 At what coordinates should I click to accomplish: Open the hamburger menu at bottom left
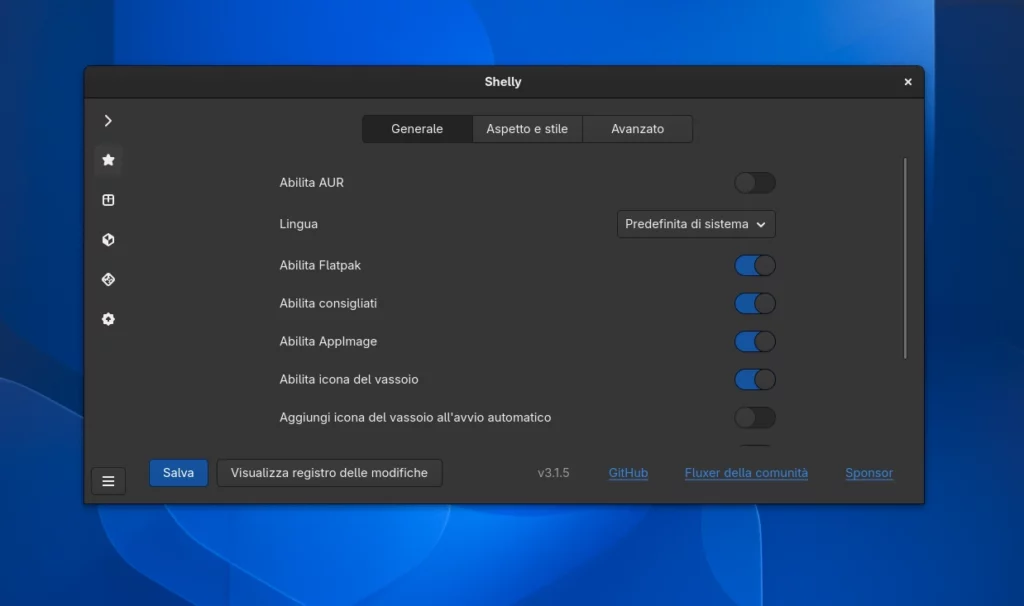108,481
